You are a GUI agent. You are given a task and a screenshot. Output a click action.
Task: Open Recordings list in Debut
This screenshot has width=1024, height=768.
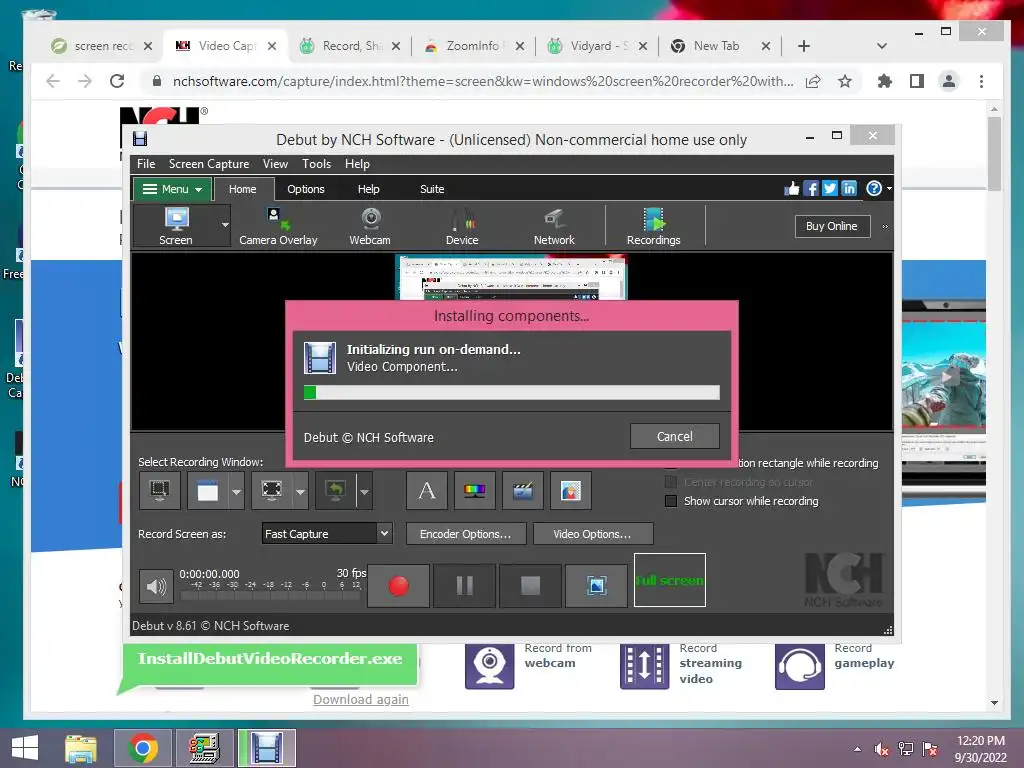653,226
